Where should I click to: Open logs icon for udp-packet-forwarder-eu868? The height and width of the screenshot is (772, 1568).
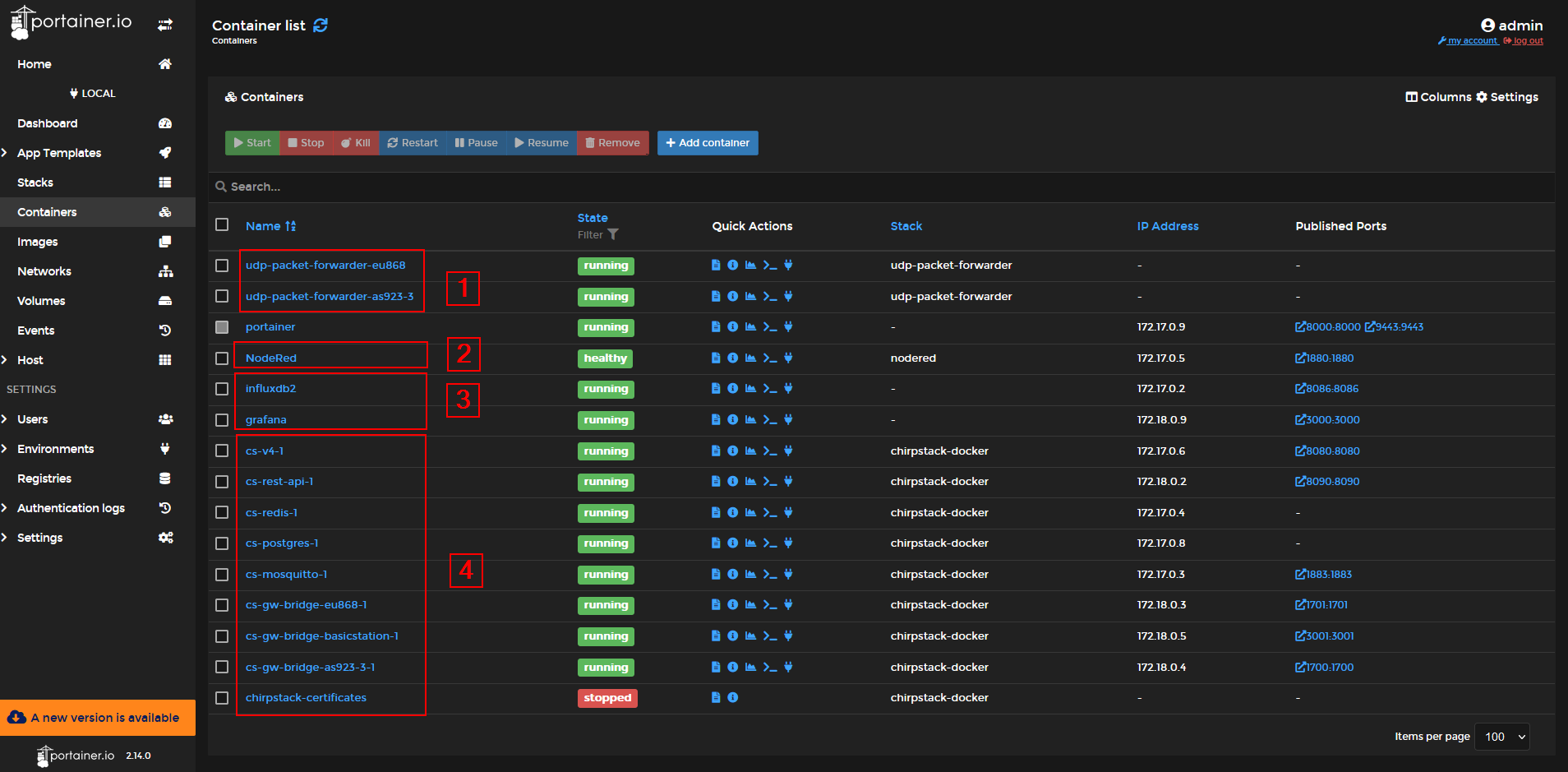pos(716,265)
